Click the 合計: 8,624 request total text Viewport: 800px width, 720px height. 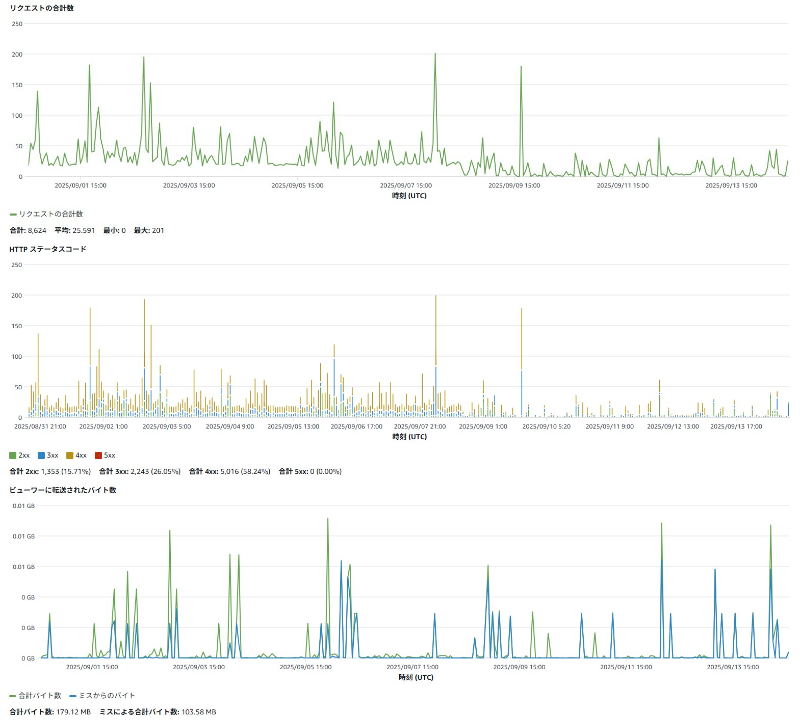click(x=28, y=231)
